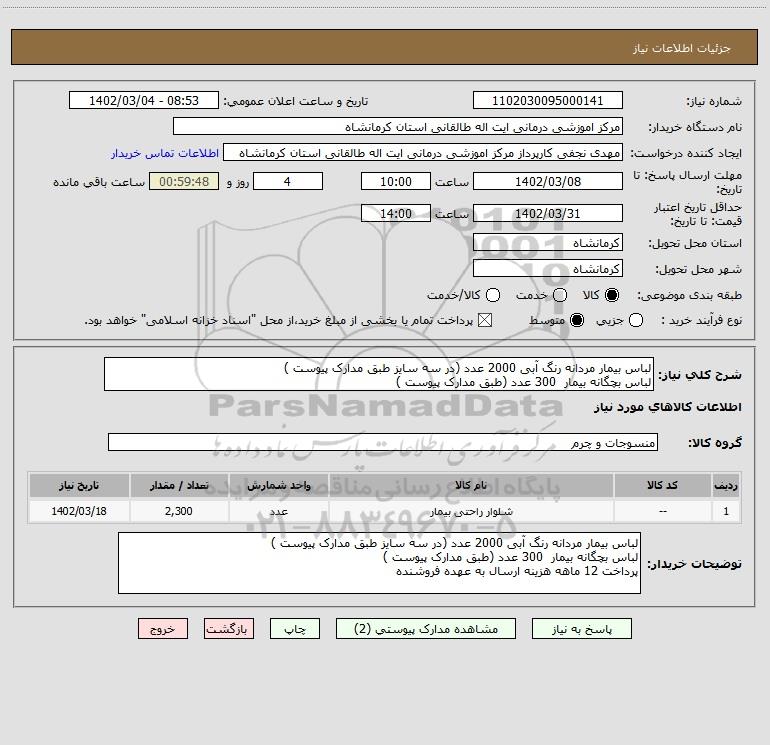Screen dimensions: 770x745
Task: Click the 'پاسخ به نیاز' button
Action: (581, 629)
